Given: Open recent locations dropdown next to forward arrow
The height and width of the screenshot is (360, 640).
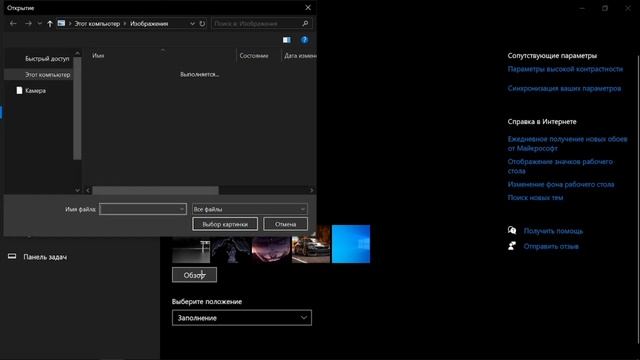Looking at the screenshot, I should [40, 24].
